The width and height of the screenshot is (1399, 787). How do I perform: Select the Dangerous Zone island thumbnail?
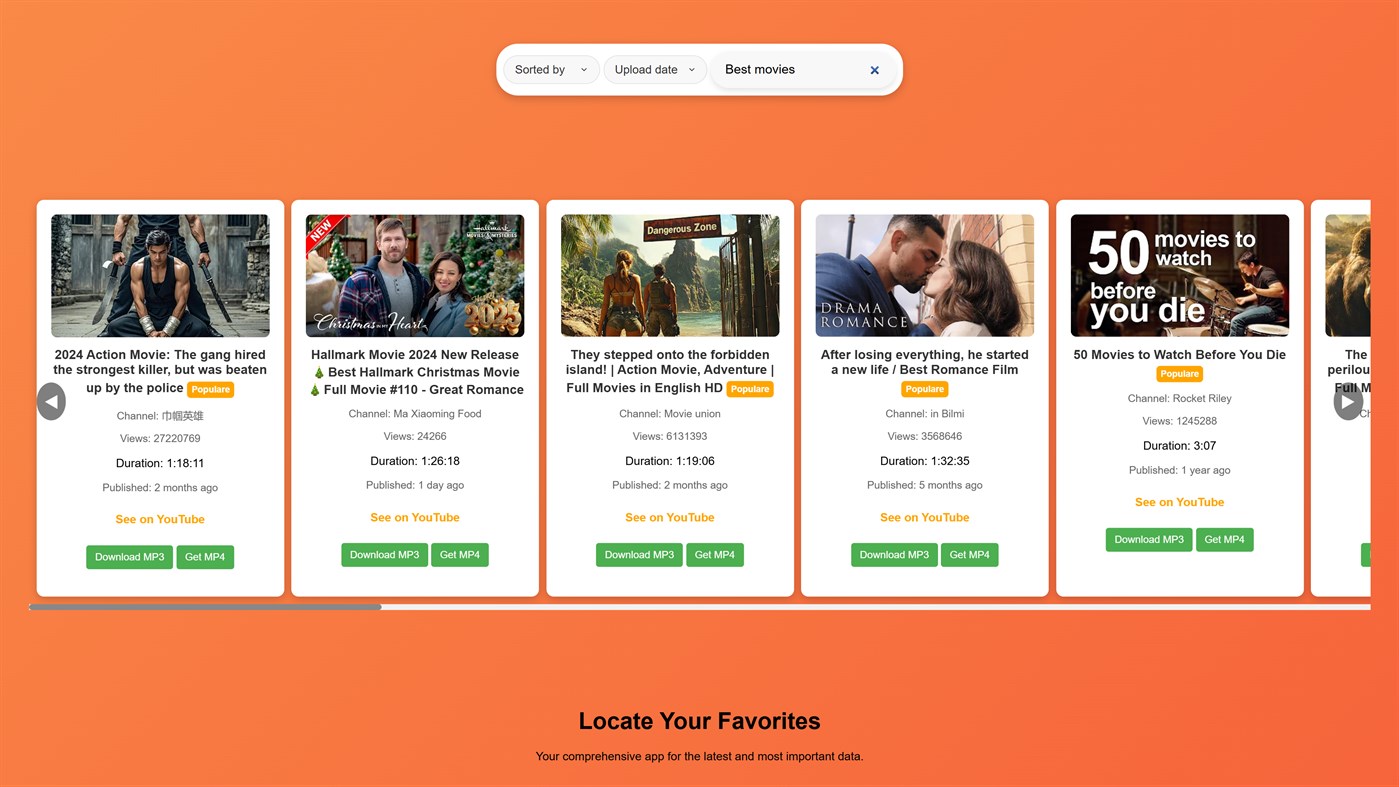670,276
